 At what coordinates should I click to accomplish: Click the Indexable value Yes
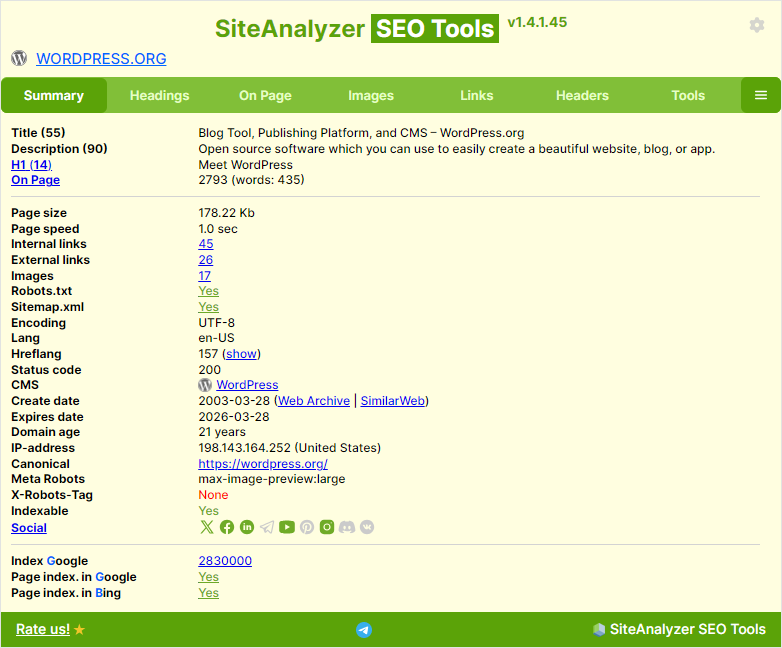coord(208,511)
